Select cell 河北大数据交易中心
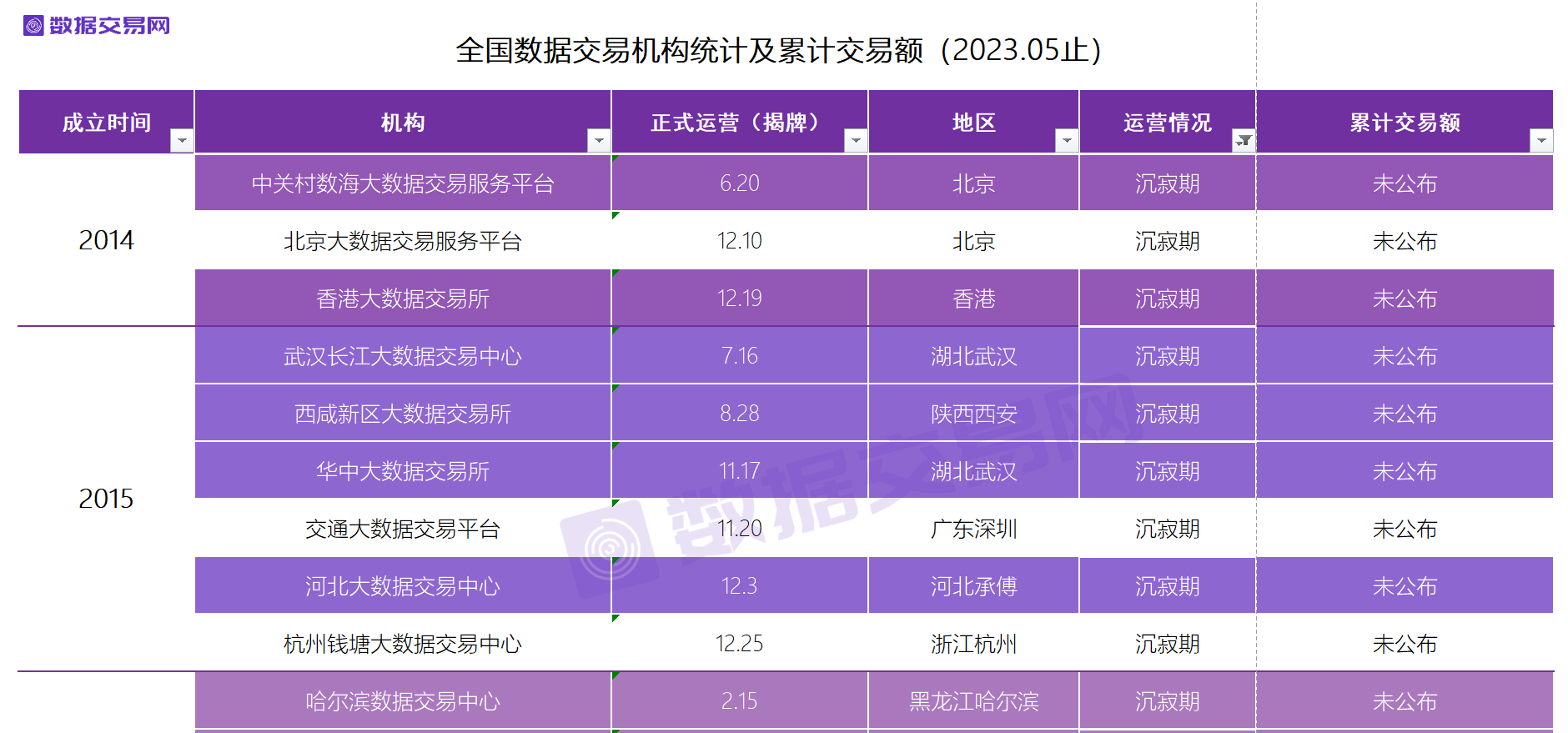 point(403,586)
